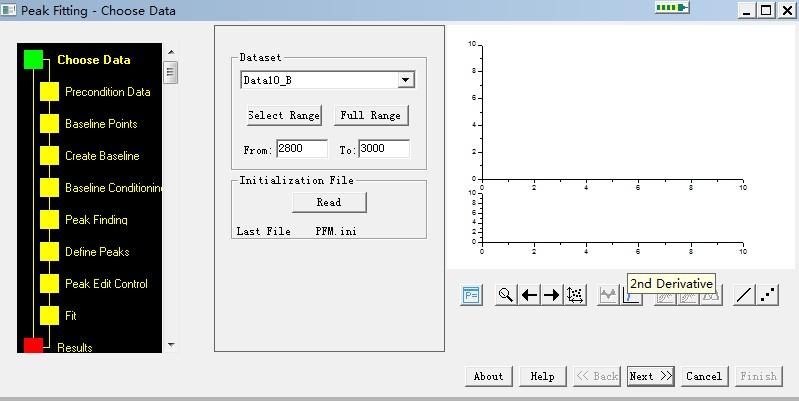Click the yellow square beside Baseline Conditioning
The height and width of the screenshot is (401, 799).
point(49,188)
